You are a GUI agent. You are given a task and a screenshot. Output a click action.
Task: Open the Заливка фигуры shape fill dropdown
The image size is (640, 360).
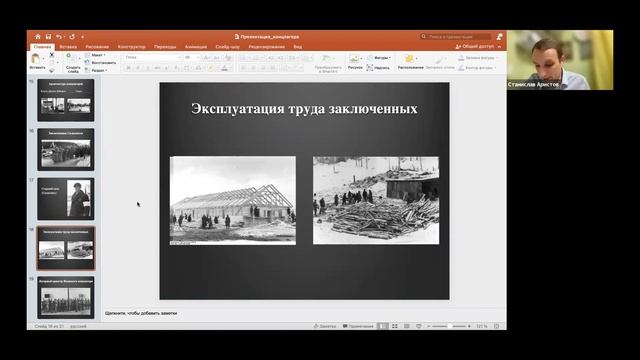(x=477, y=58)
